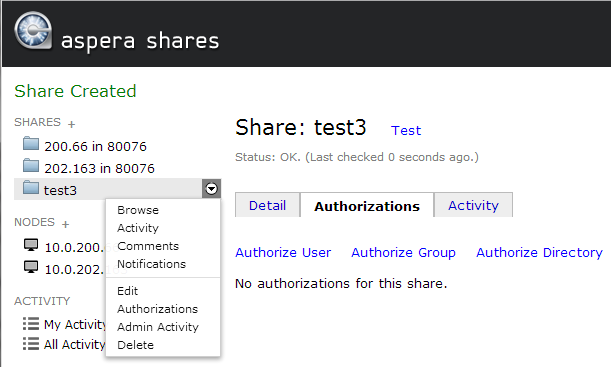Click the monitor icon for node 10.0.200
Image resolution: width=611 pixels, height=367 pixels.
click(31, 245)
